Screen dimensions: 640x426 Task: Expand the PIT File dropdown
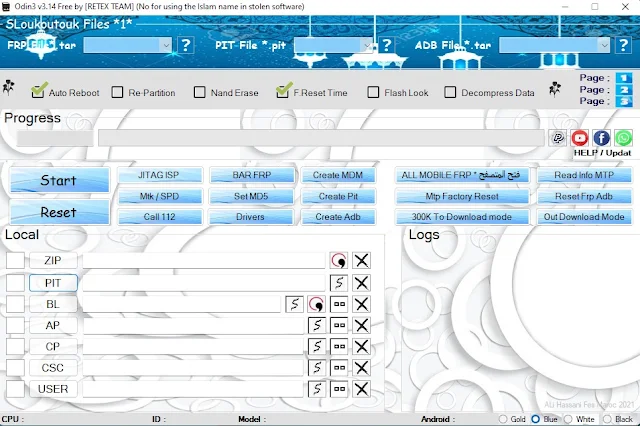367,45
